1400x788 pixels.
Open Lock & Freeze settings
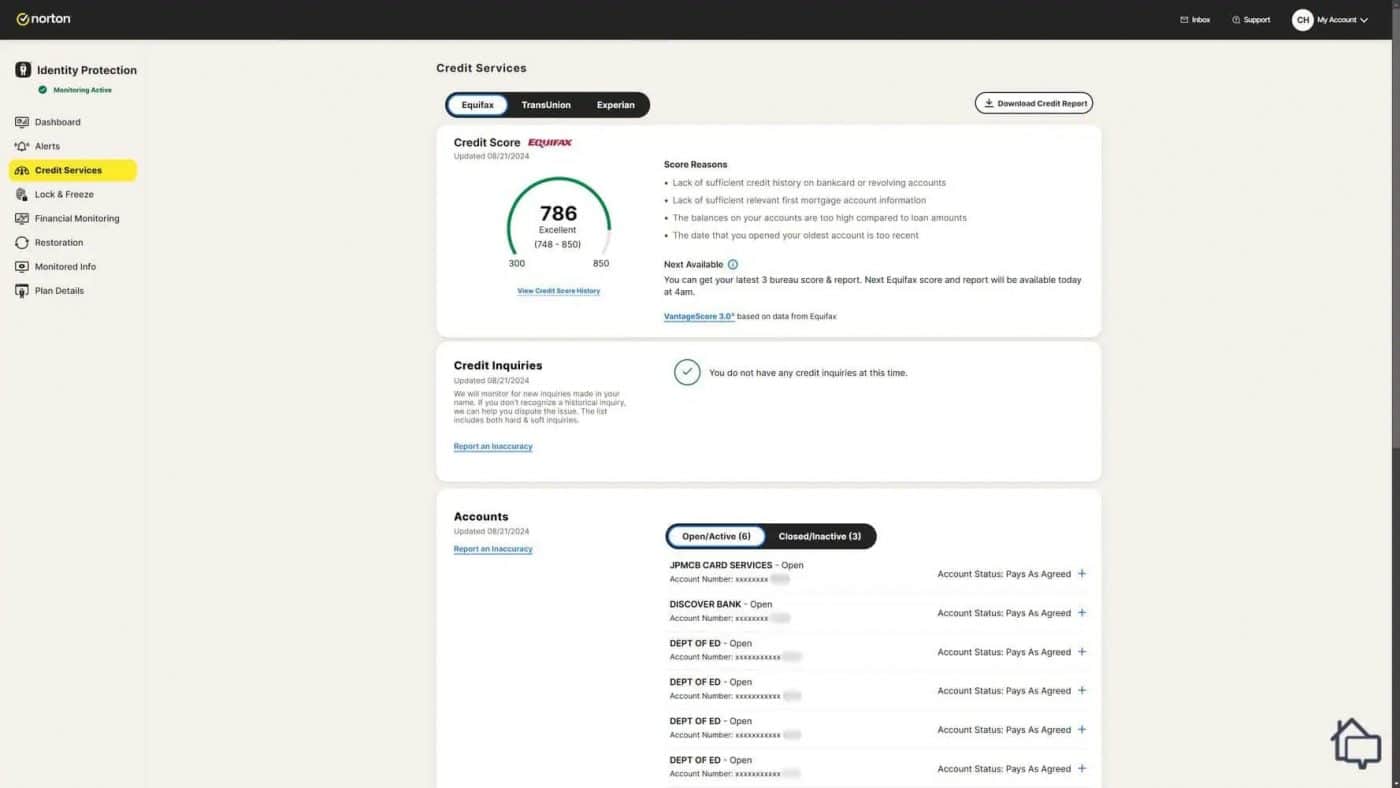63,194
